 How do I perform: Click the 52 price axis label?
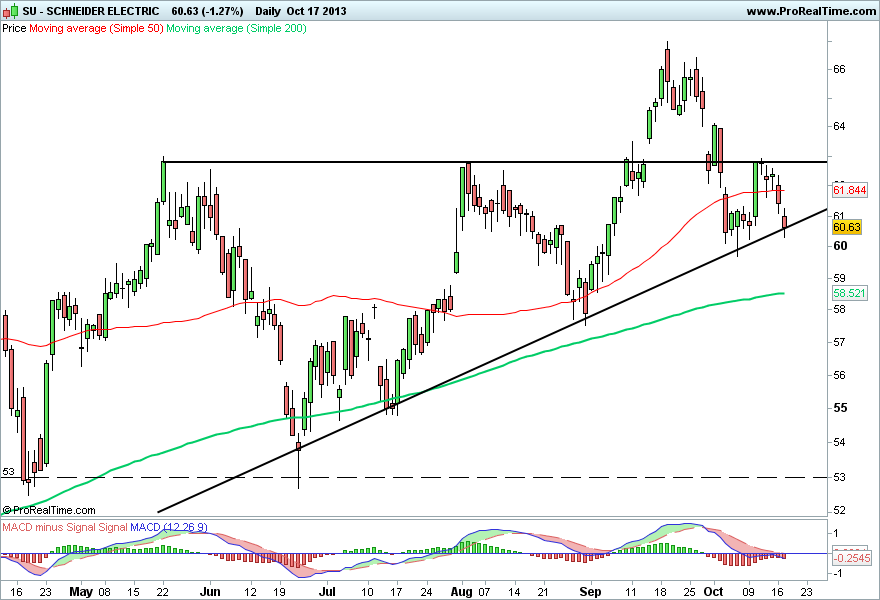click(840, 511)
